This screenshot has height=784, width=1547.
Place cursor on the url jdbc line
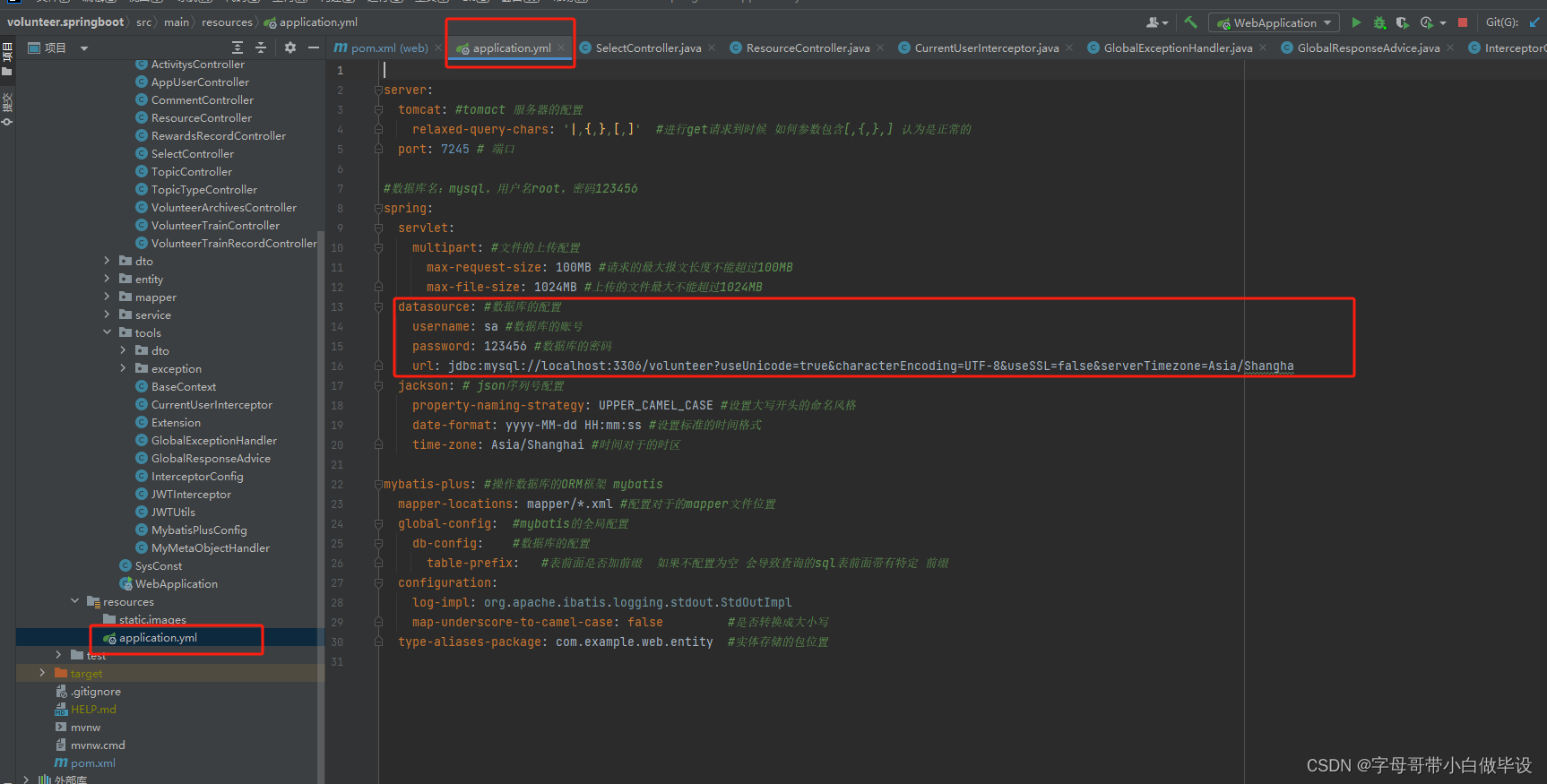click(852, 366)
